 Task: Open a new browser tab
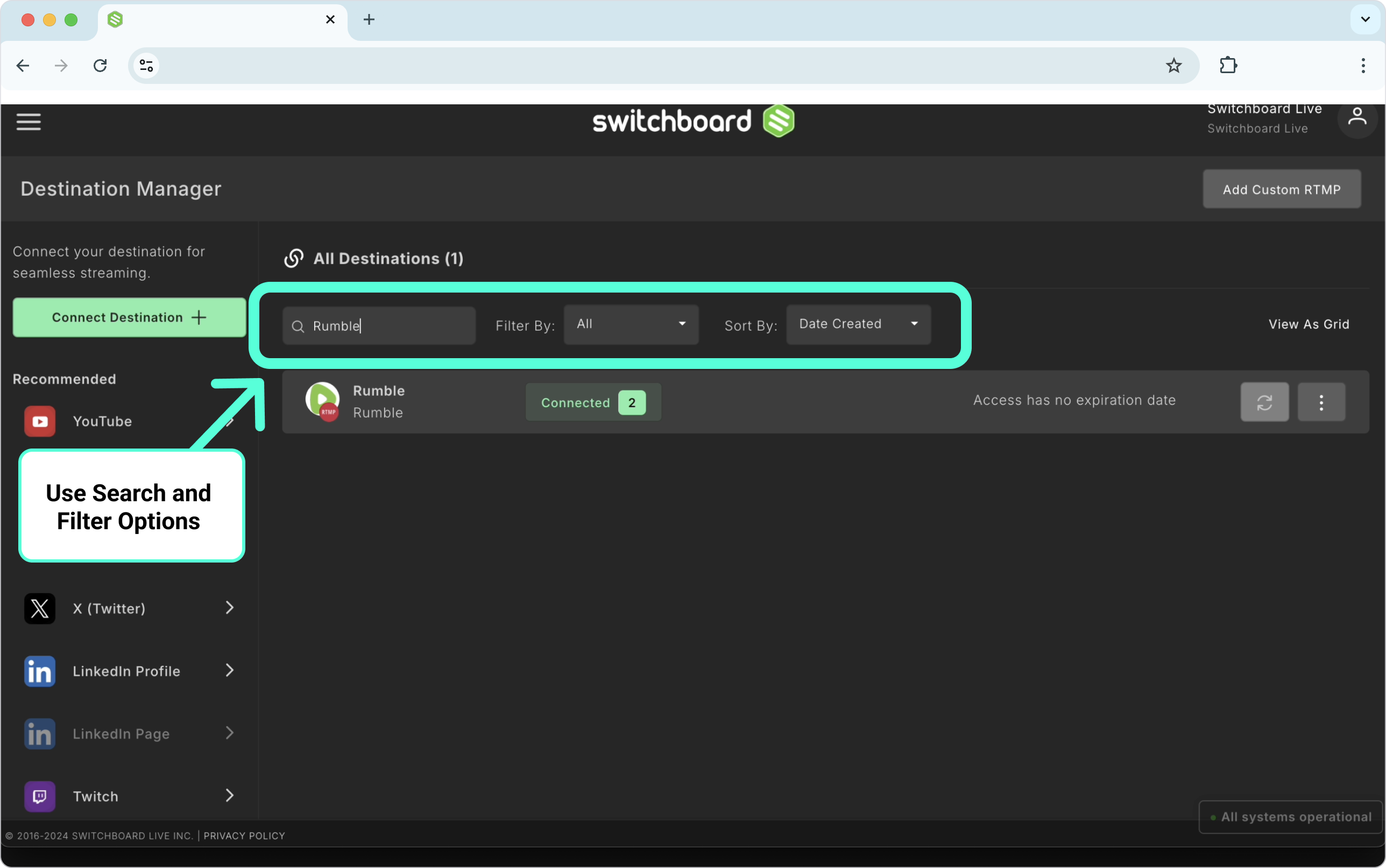[369, 19]
